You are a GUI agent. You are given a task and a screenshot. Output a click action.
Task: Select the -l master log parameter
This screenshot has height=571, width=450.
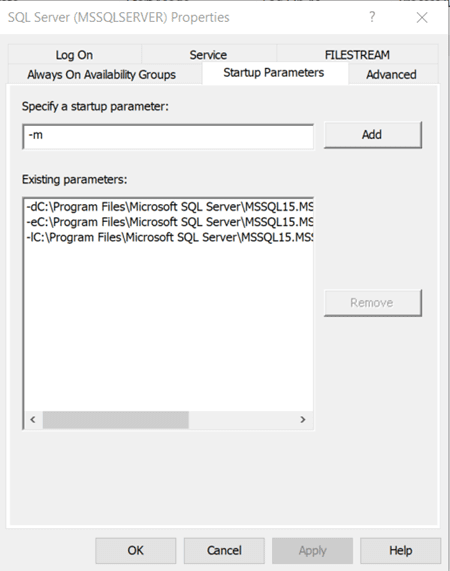tap(169, 237)
